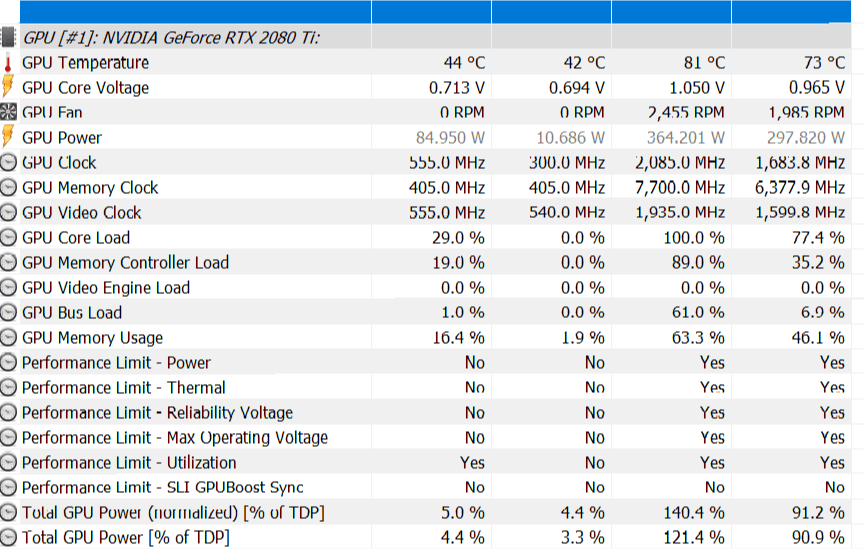Click the icon beside Performance Limit - Reliability Voltage

click(x=8, y=412)
